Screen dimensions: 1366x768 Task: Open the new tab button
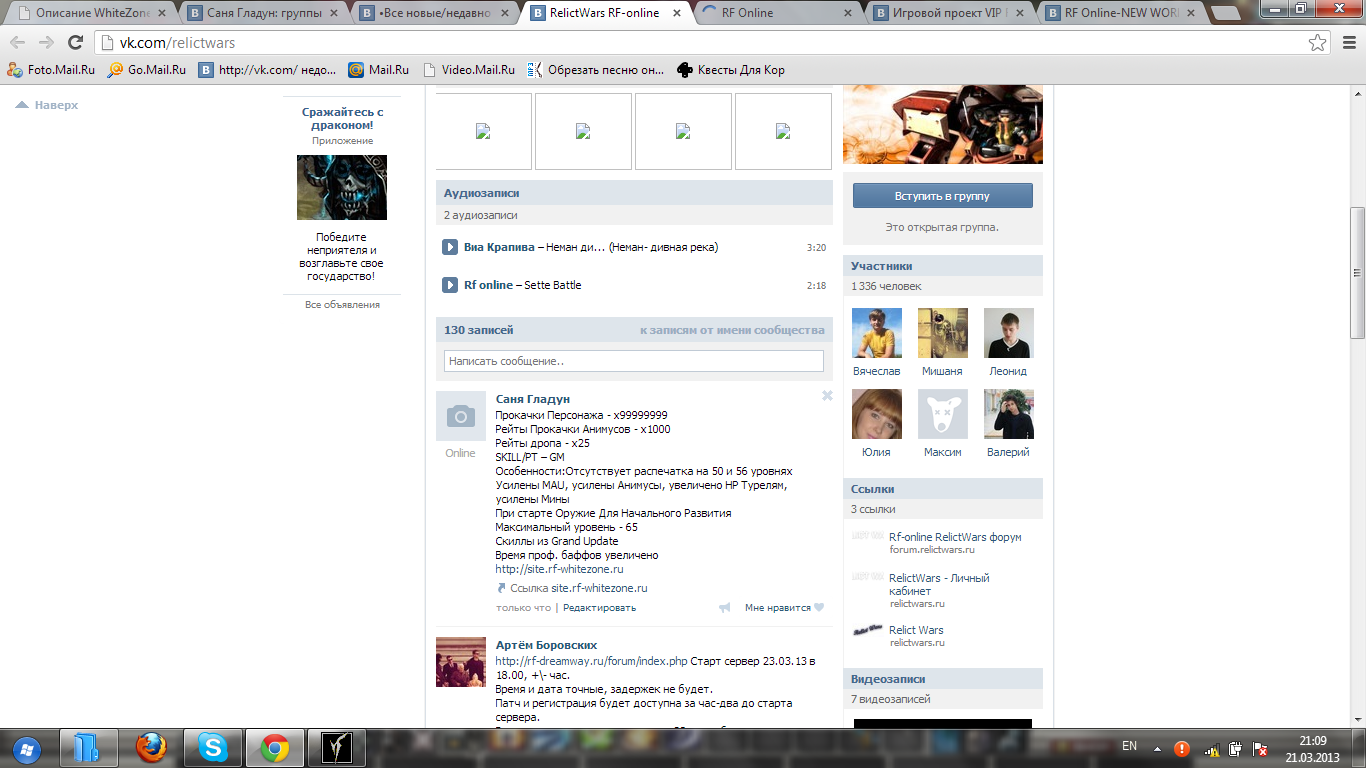(1224, 13)
